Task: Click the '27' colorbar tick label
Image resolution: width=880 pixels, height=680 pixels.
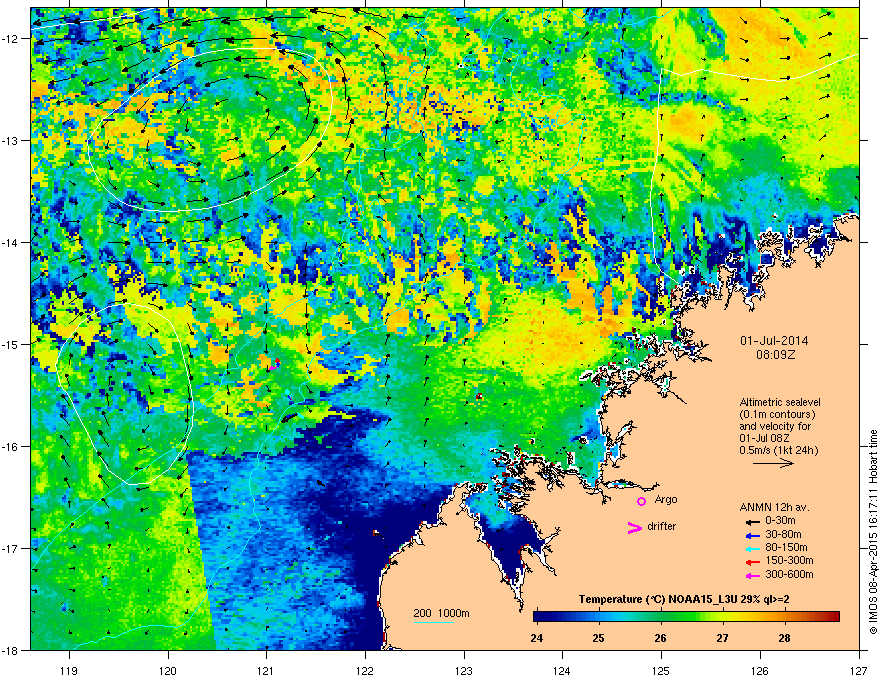Action: (x=723, y=638)
